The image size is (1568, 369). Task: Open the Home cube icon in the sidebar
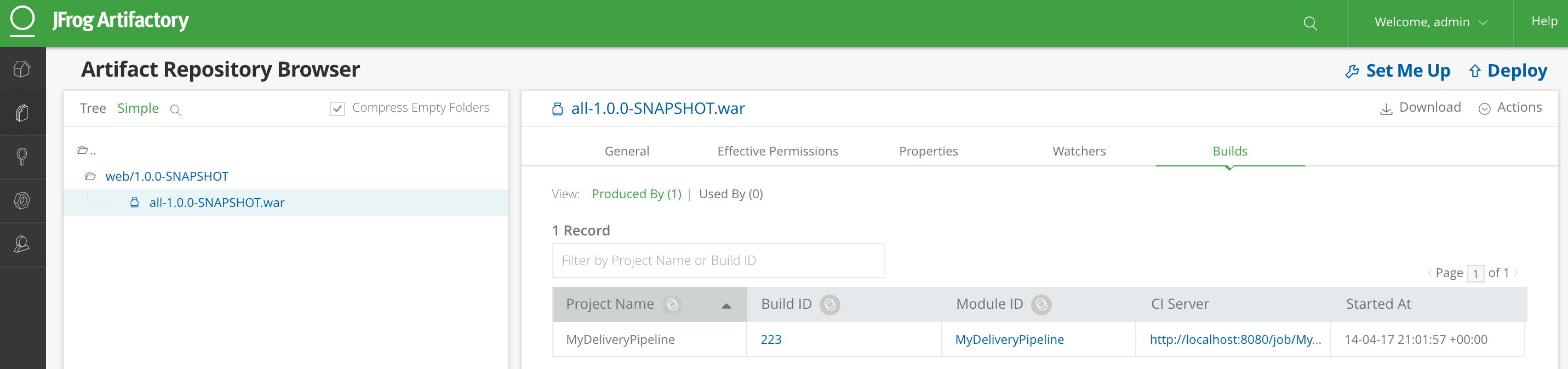tap(22, 70)
